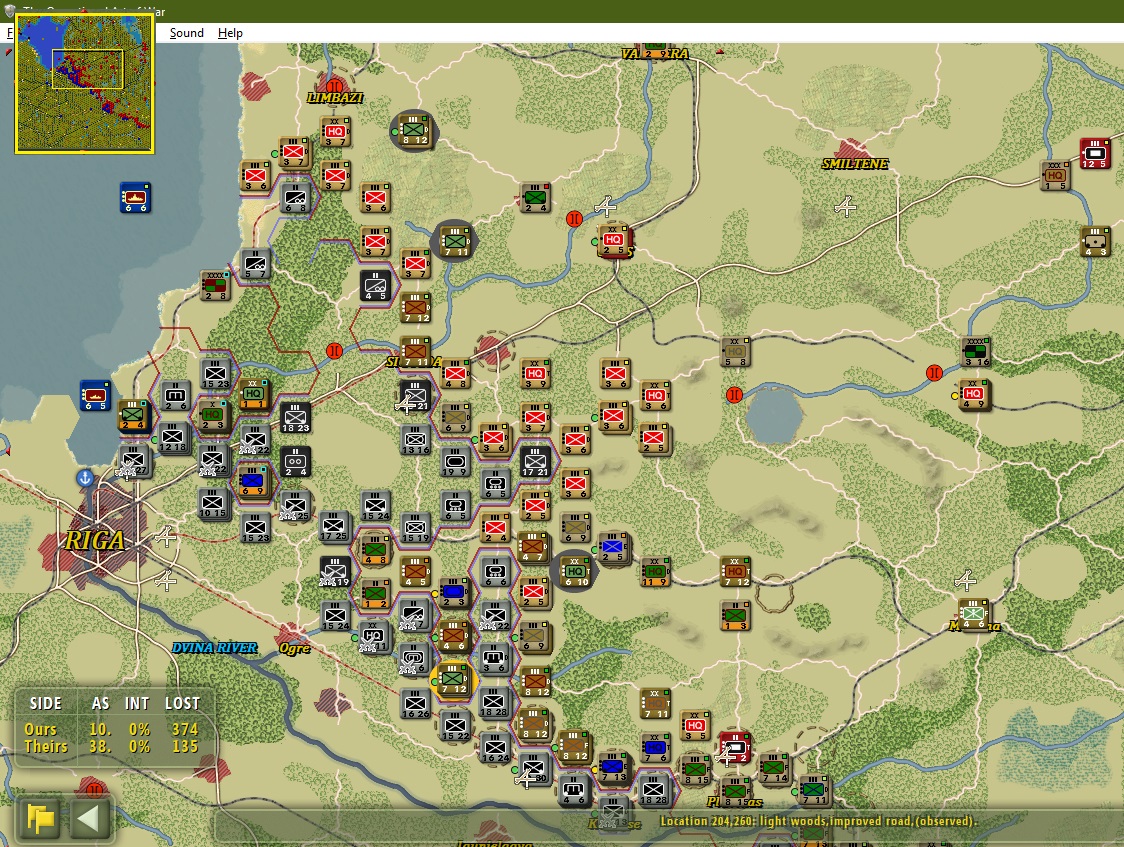
Task: Click the LIMBAZI town label
Action: [335, 97]
